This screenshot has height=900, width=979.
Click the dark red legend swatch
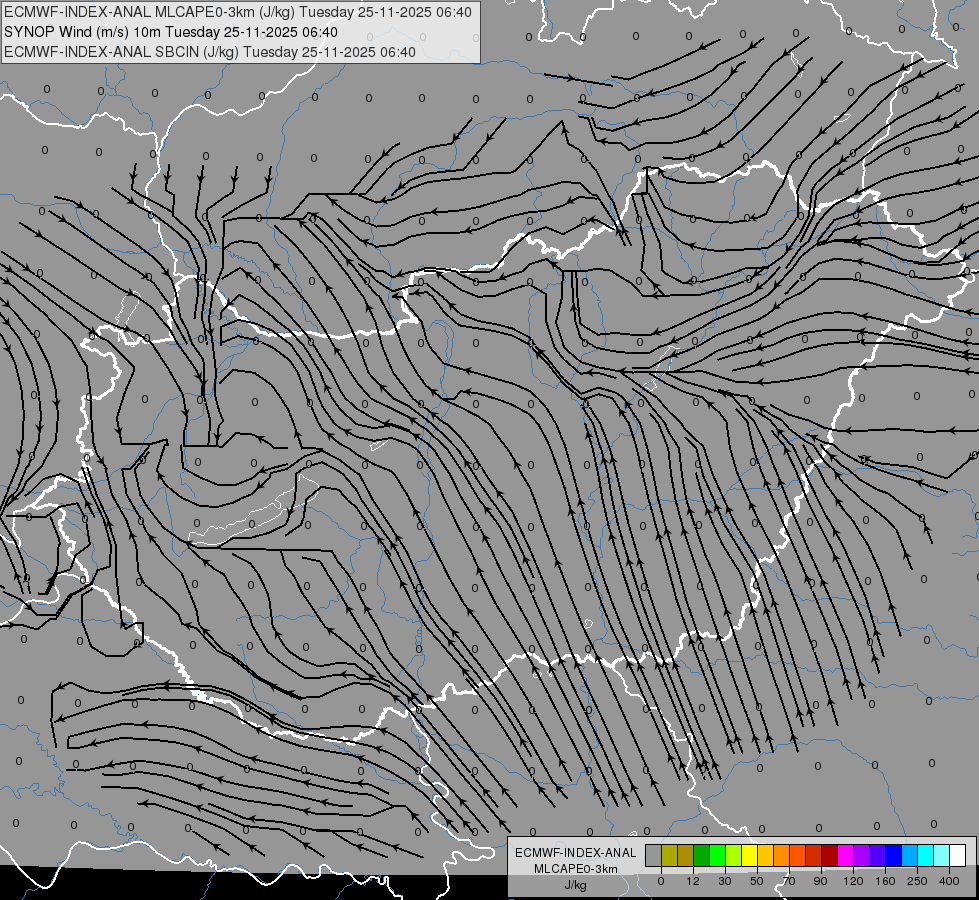(x=830, y=855)
